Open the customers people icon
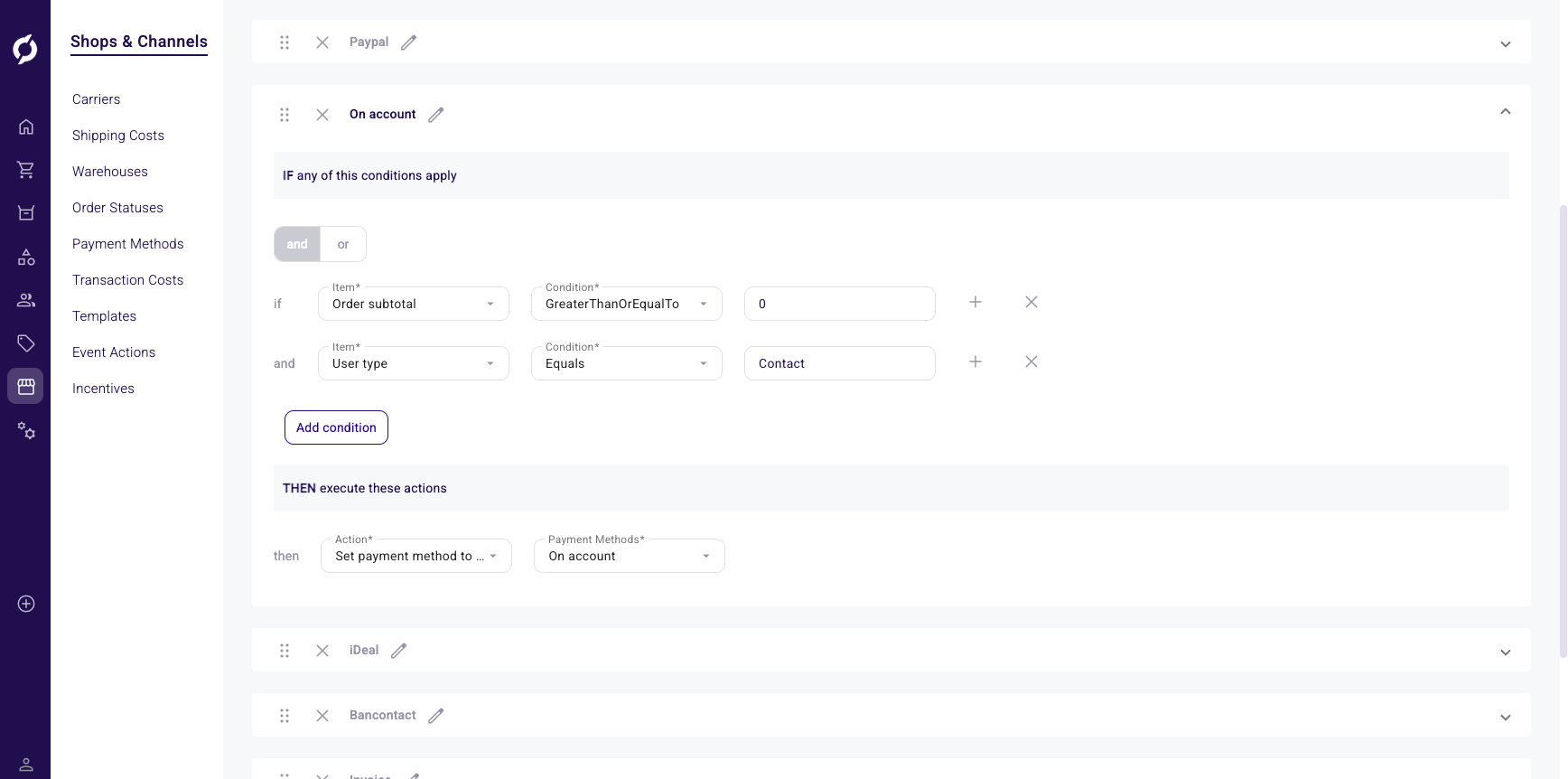 (26, 300)
